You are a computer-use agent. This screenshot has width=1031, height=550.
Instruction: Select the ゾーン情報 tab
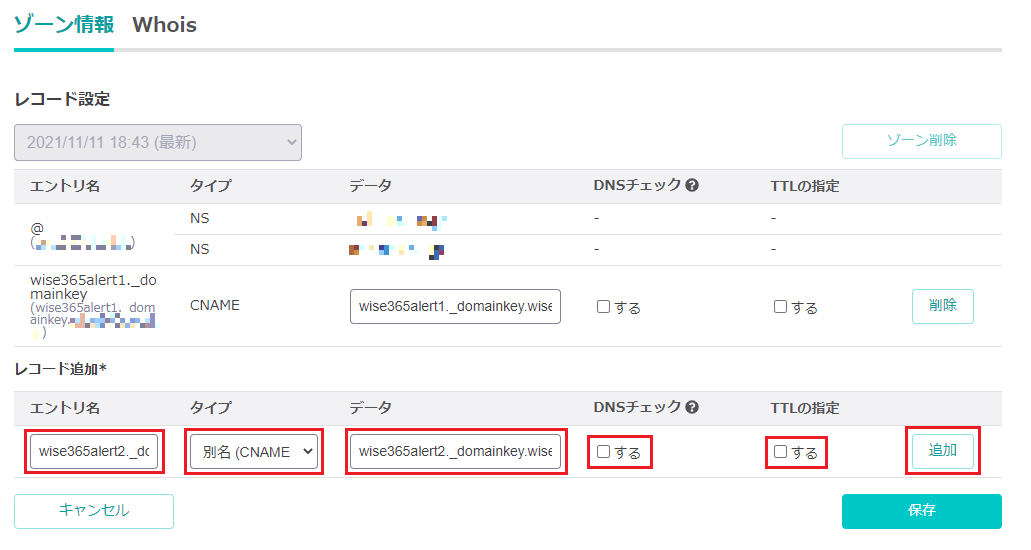(63, 25)
